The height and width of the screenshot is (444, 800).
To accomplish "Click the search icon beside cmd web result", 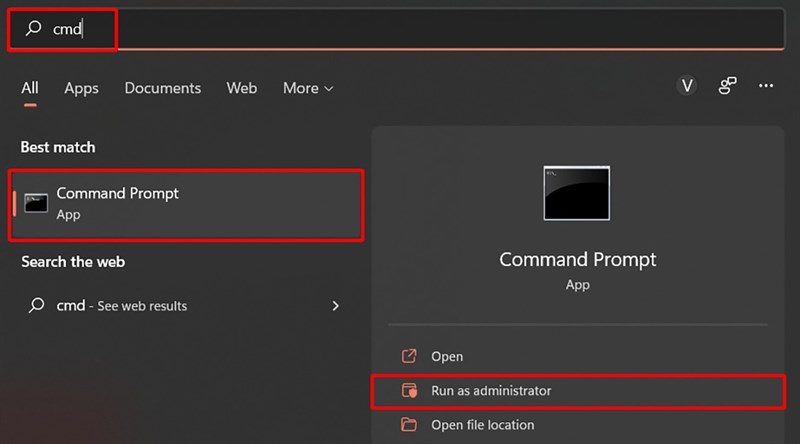I will pyautogui.click(x=37, y=305).
